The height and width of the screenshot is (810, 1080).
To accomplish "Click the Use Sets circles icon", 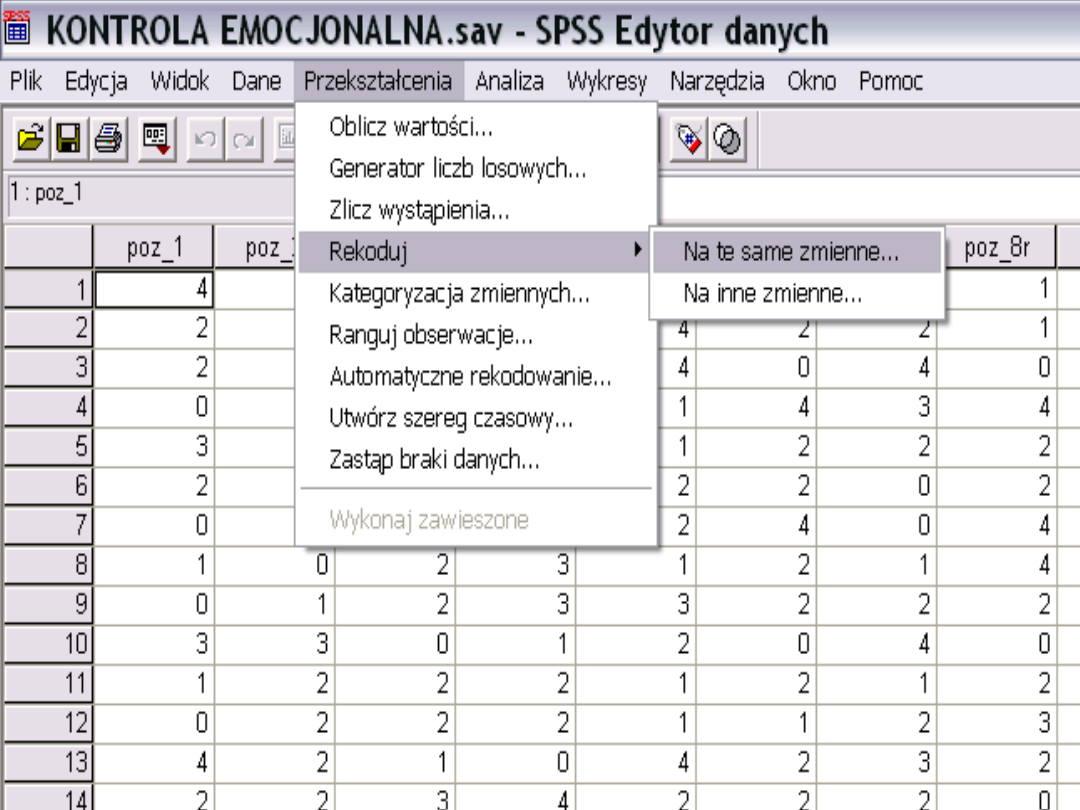I will tap(726, 139).
